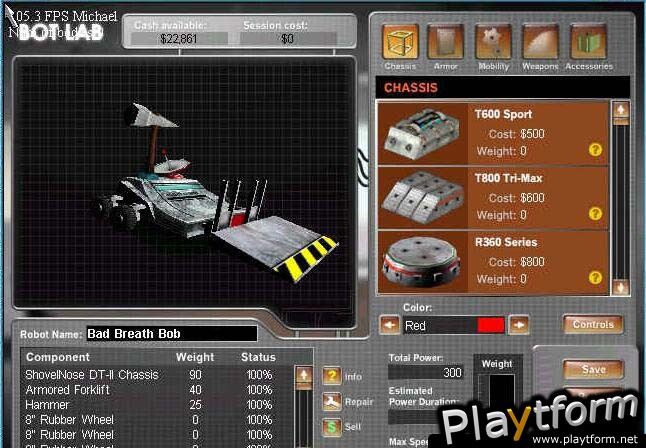Click the Info question-mark icon
The height and width of the screenshot is (448, 646).
point(332,376)
